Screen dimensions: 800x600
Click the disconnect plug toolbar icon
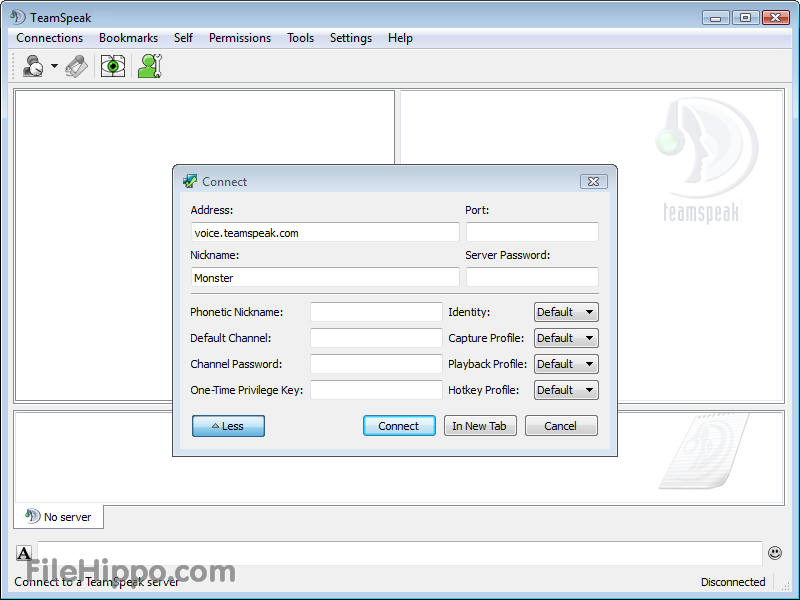click(x=77, y=66)
